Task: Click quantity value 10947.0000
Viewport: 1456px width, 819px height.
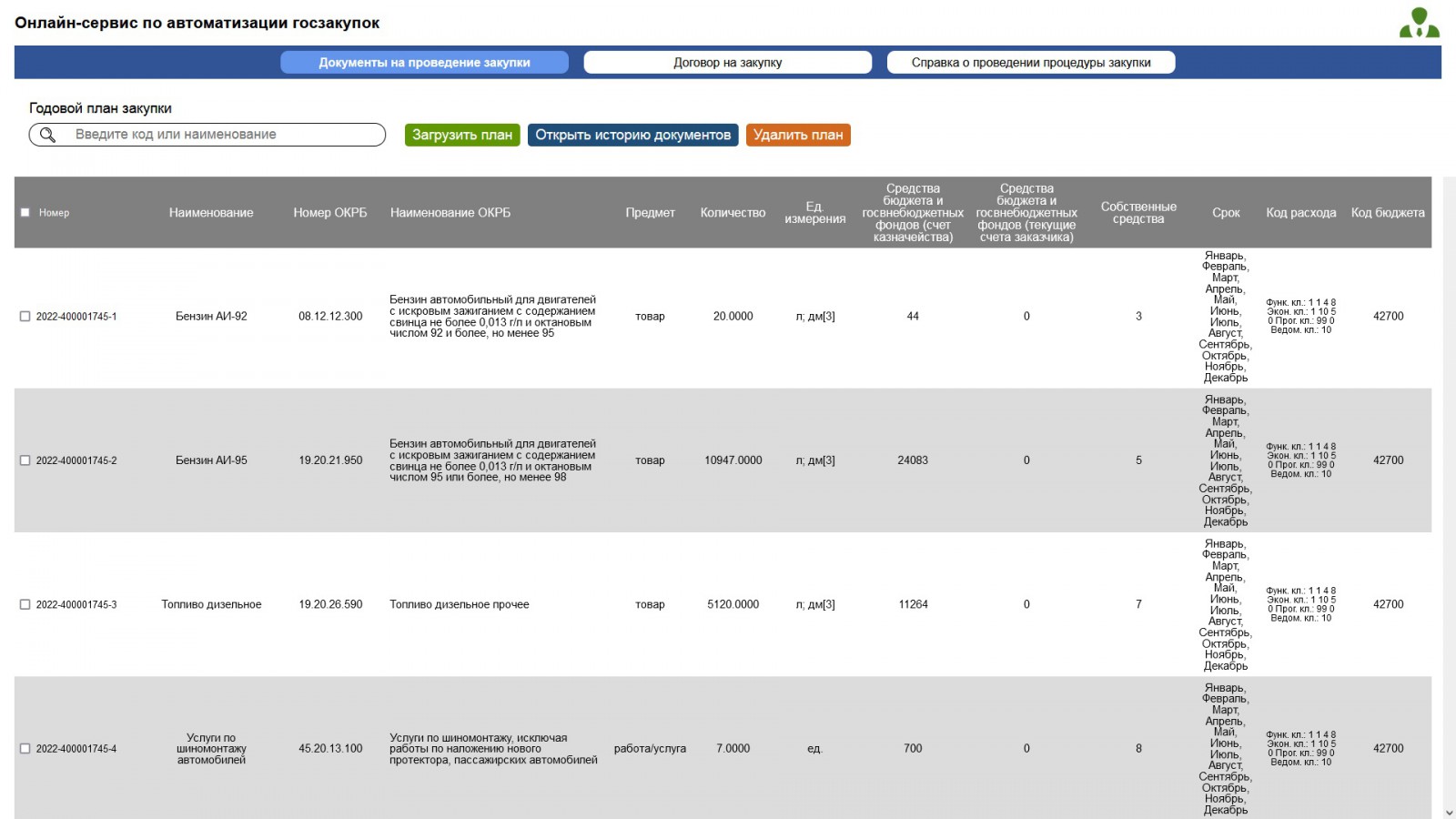Action: (x=733, y=460)
